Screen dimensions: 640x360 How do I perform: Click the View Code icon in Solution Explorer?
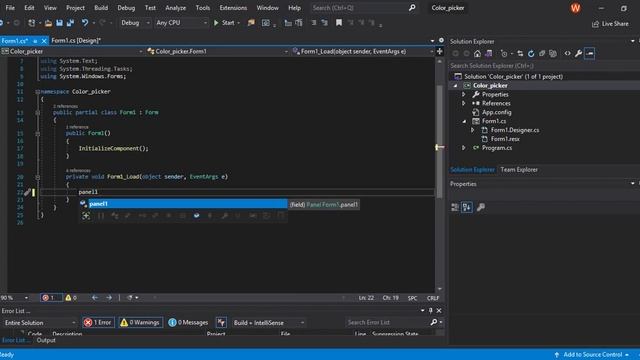coord(567,53)
